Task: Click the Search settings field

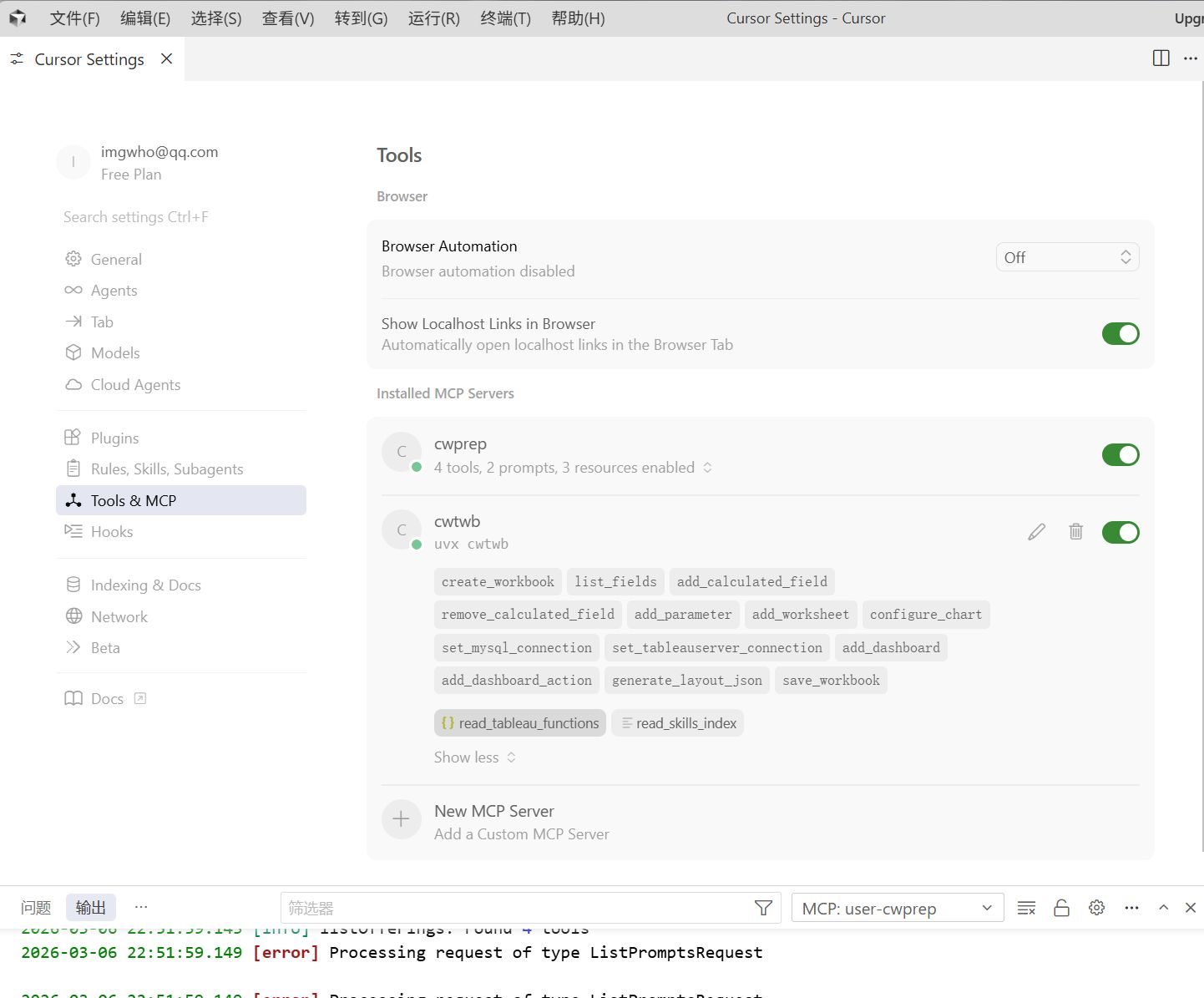Action: pyautogui.click(x=181, y=217)
